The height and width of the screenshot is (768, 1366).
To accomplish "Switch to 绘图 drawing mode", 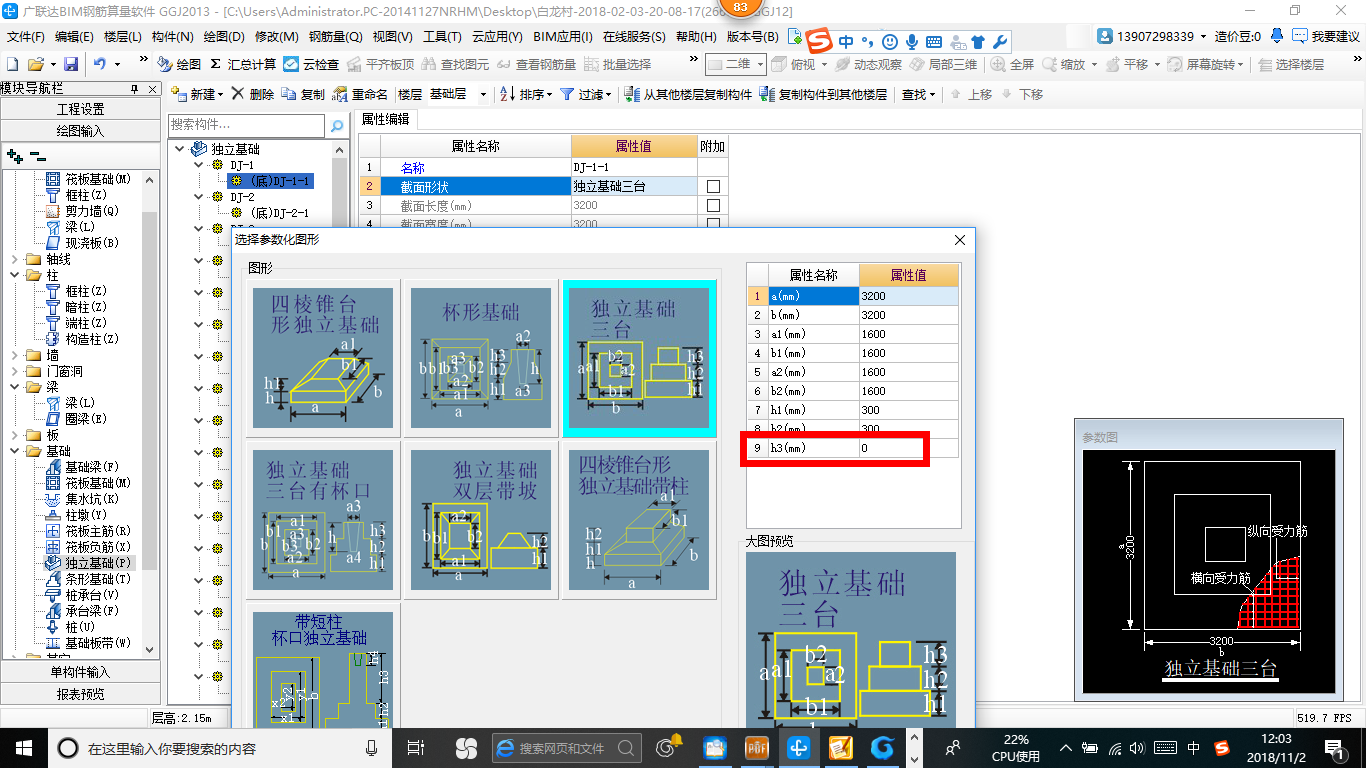I will click(179, 64).
